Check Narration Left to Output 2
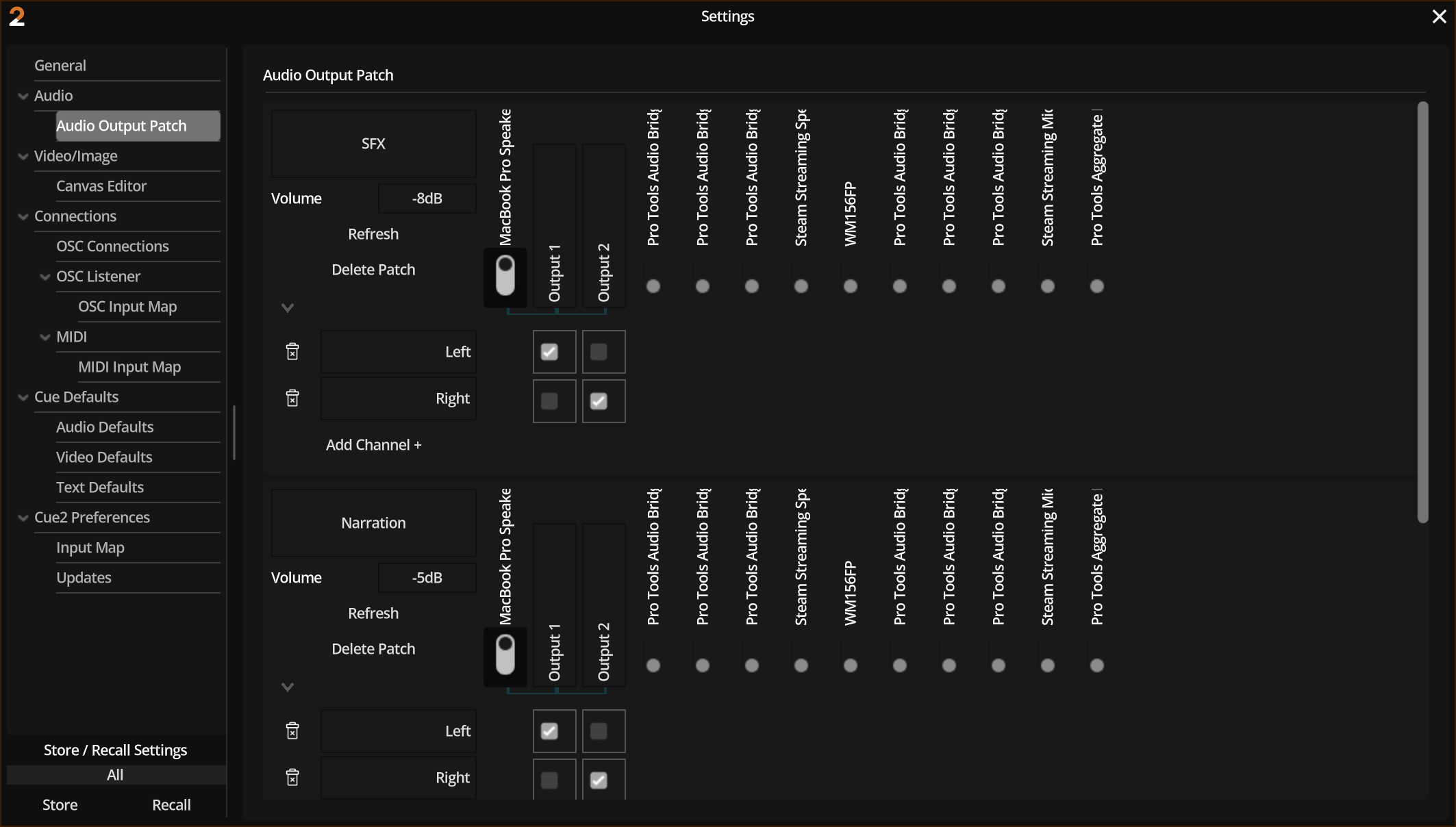Image resolution: width=1456 pixels, height=827 pixels. click(599, 731)
